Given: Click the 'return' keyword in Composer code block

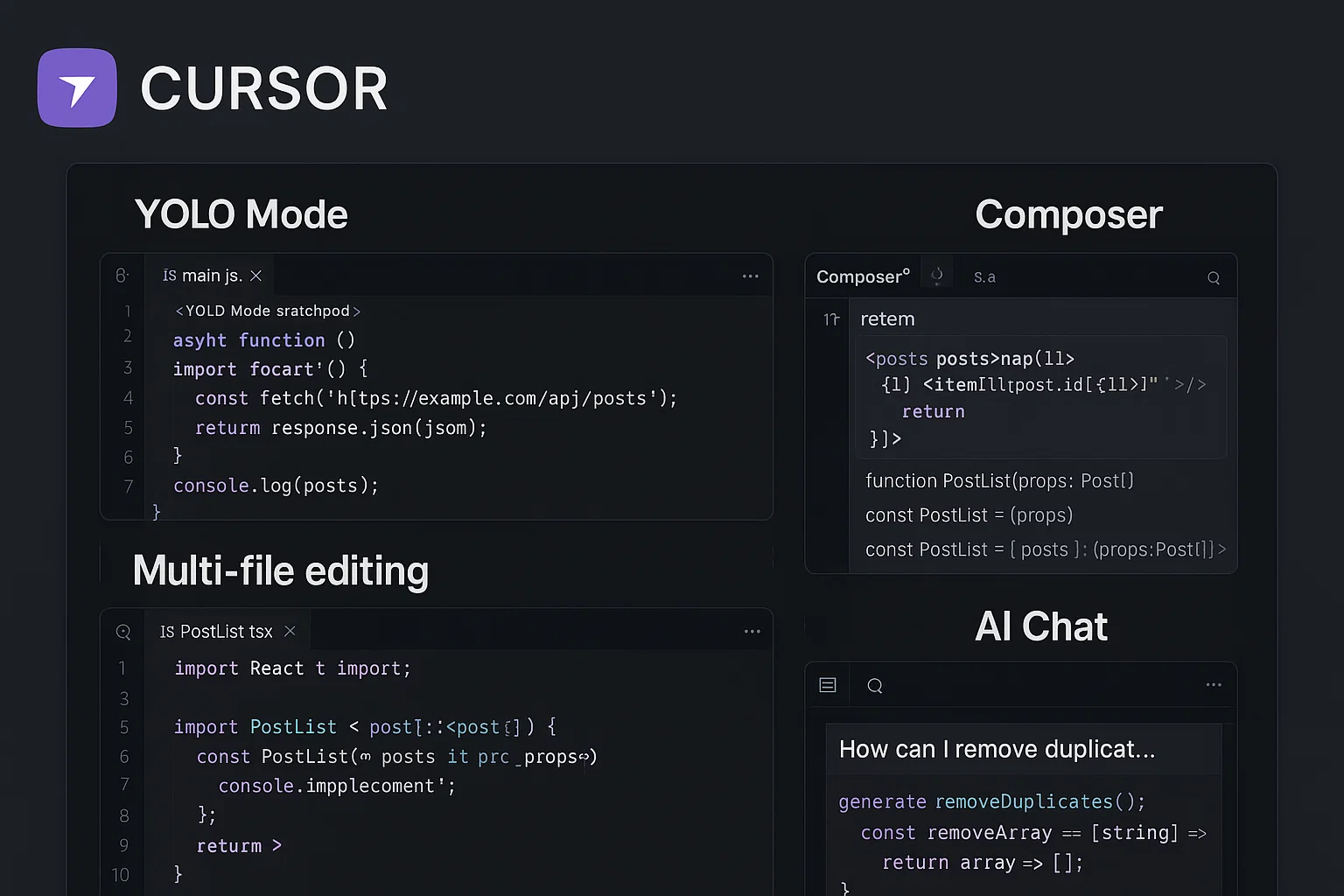Looking at the screenshot, I should 934,411.
